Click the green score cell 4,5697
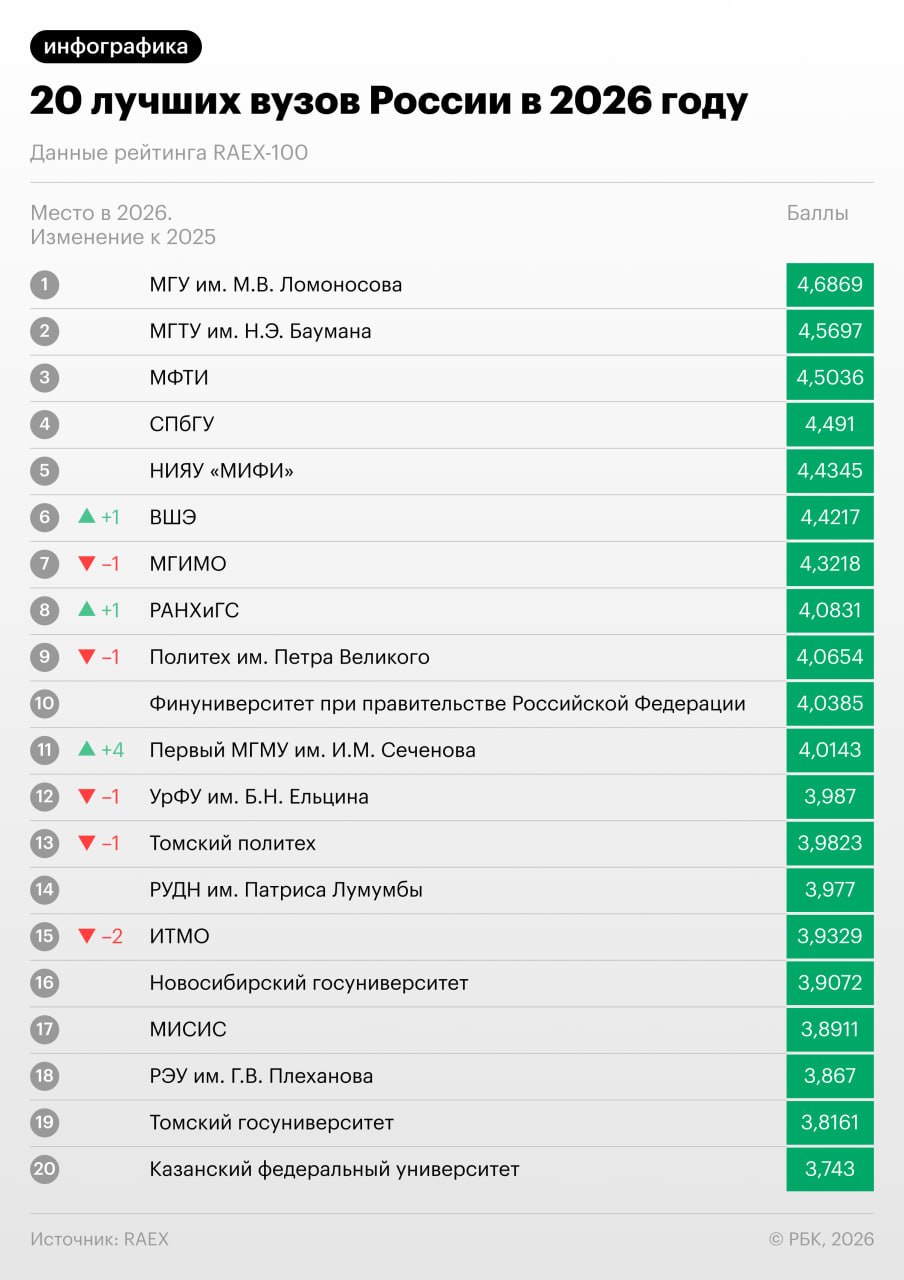Viewport: 904px width, 1280px height. pyautogui.click(x=830, y=331)
